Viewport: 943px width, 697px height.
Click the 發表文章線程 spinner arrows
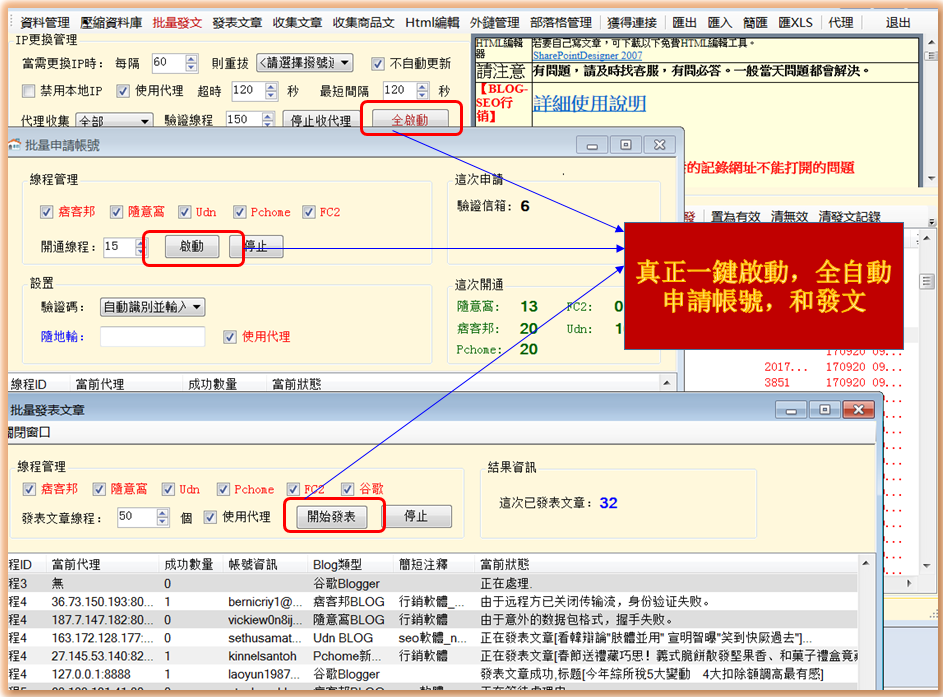click(x=163, y=517)
